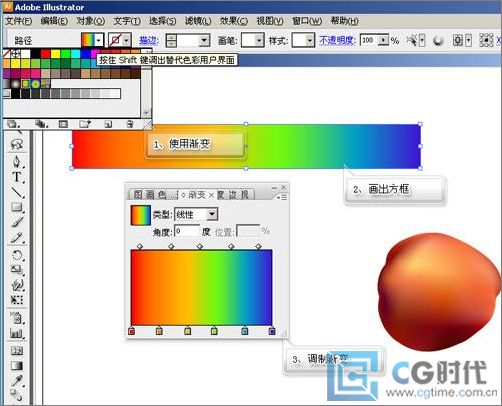Open the select similar objects dropdown arrow
Screen dimensions: 502x406
pyautogui.click(x=422, y=41)
